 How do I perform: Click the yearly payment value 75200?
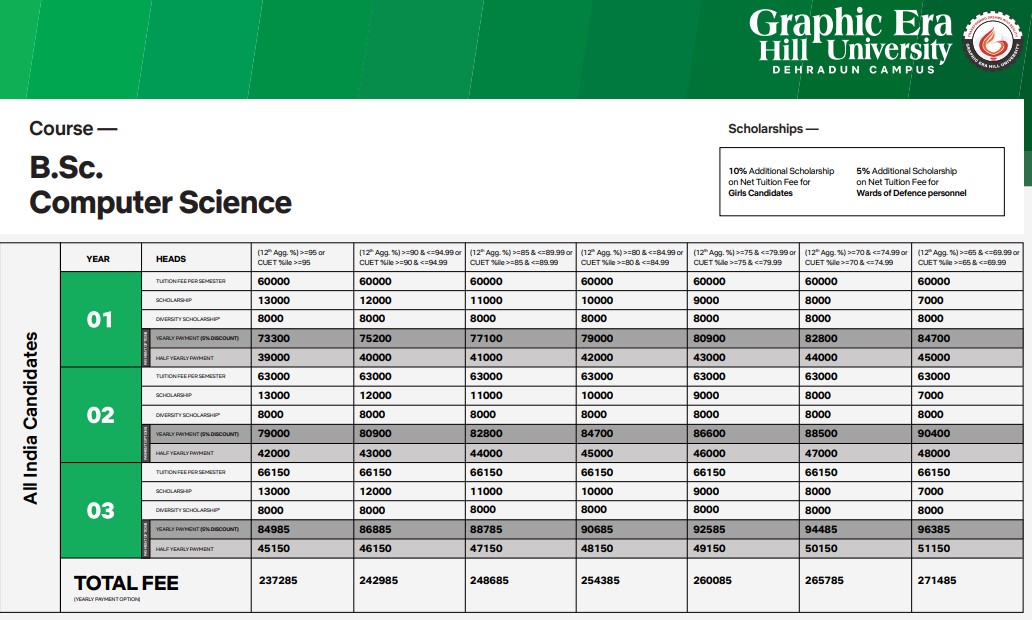[375, 338]
